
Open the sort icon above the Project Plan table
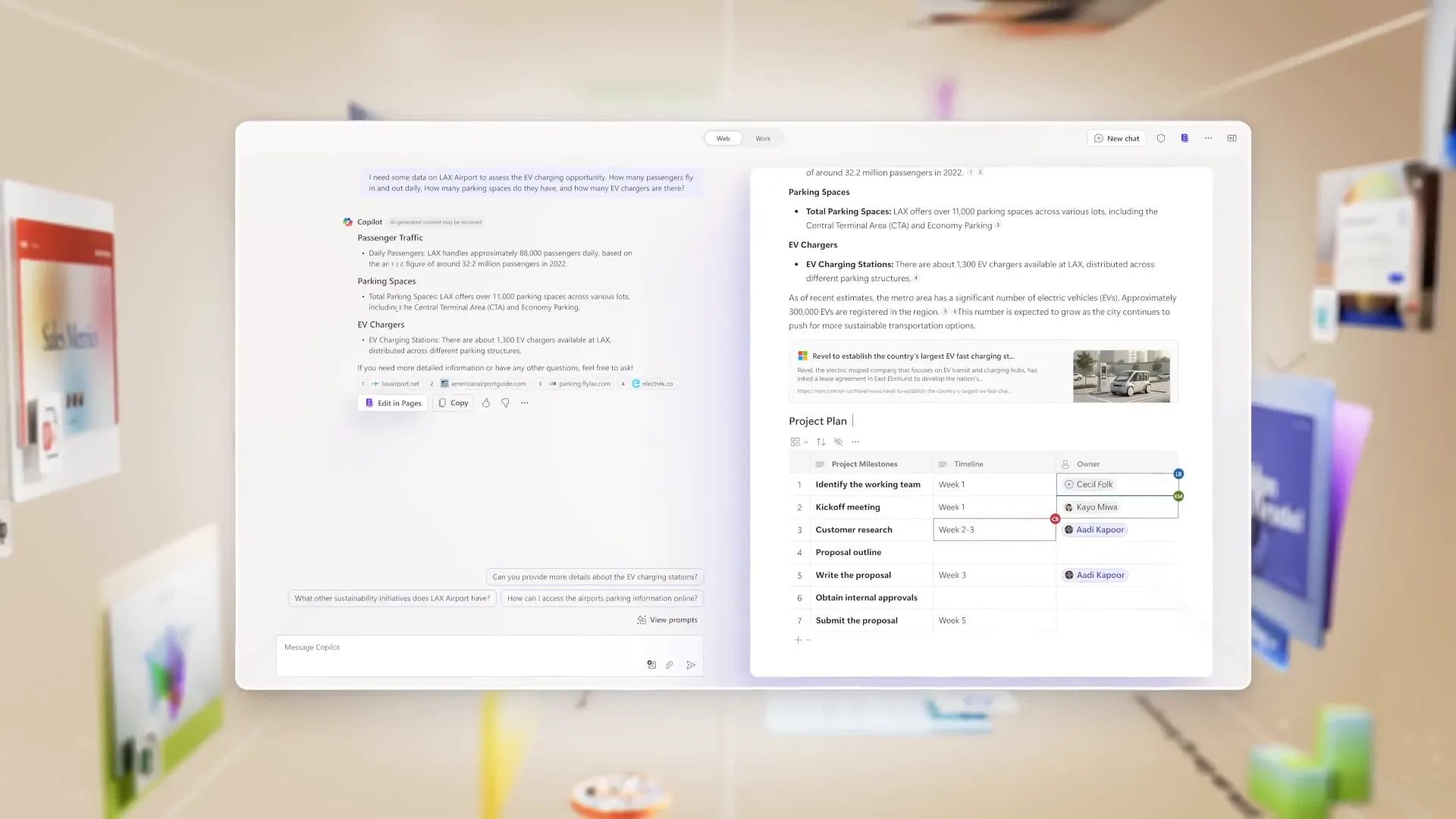(x=821, y=441)
